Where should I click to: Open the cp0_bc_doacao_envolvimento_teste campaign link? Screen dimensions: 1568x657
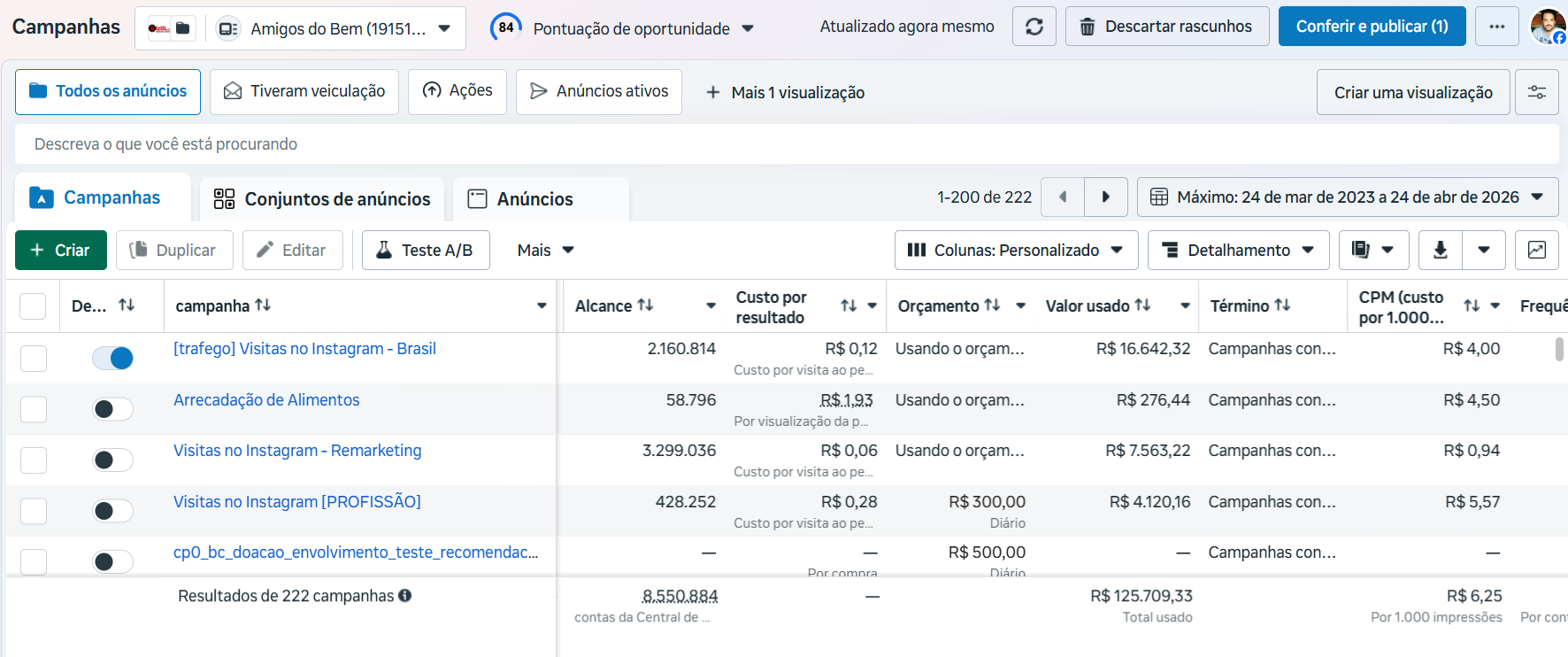356,553
